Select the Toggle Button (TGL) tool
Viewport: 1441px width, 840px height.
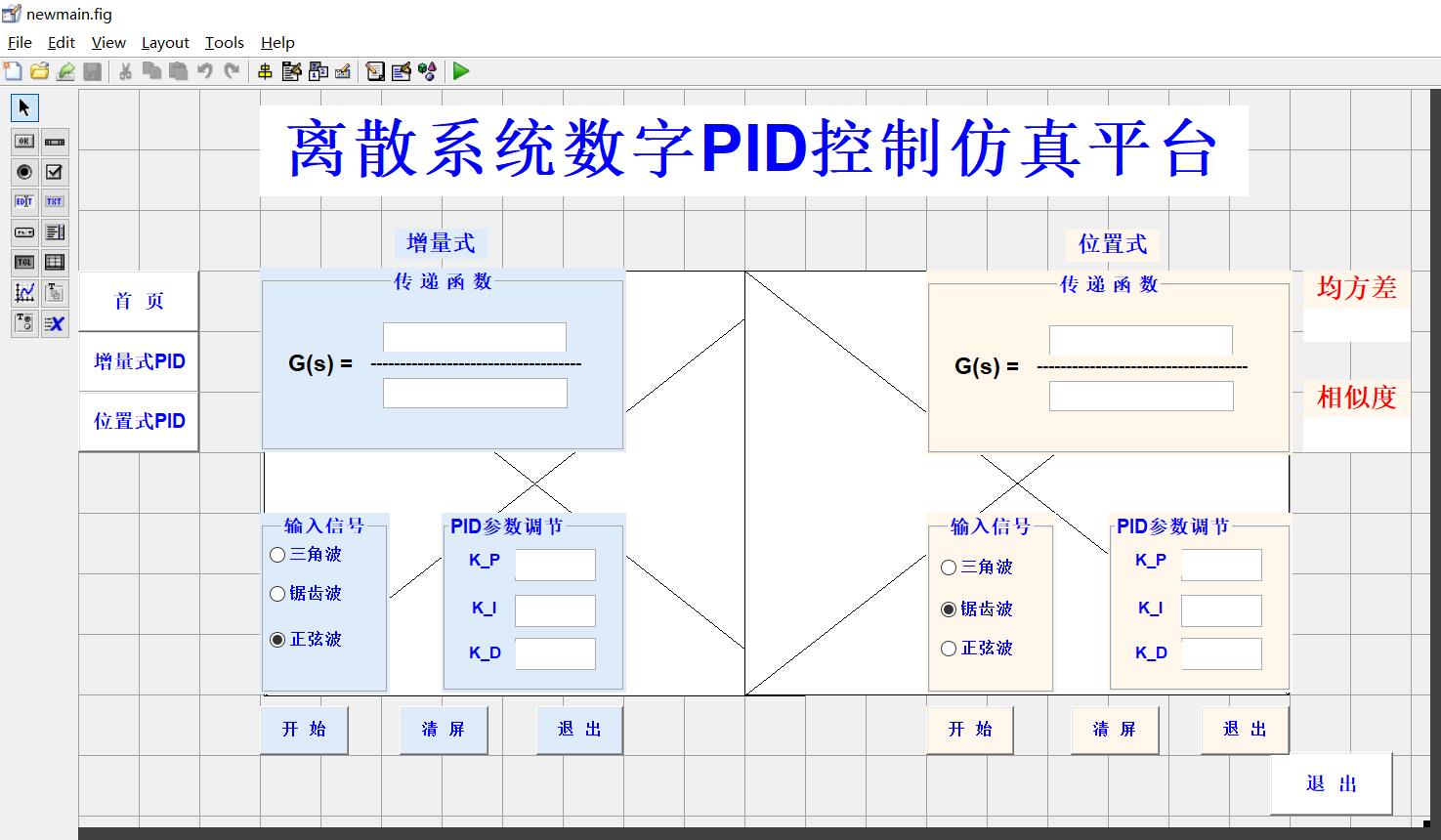23,262
